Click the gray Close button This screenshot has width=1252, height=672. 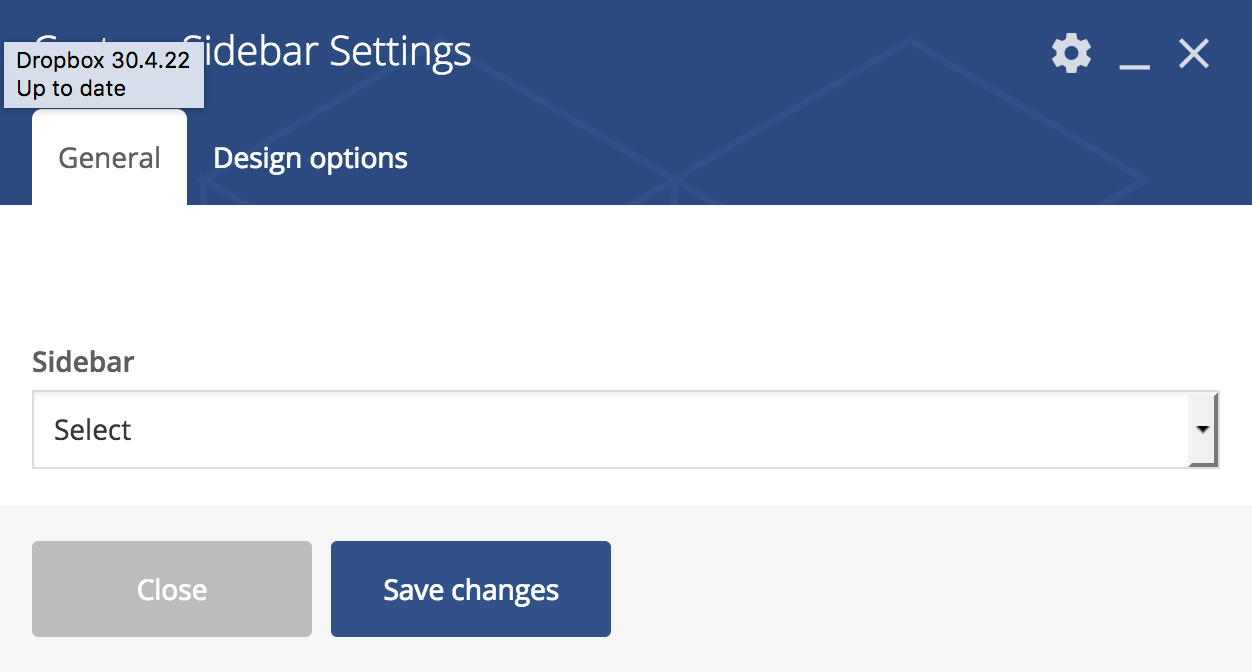pos(172,589)
